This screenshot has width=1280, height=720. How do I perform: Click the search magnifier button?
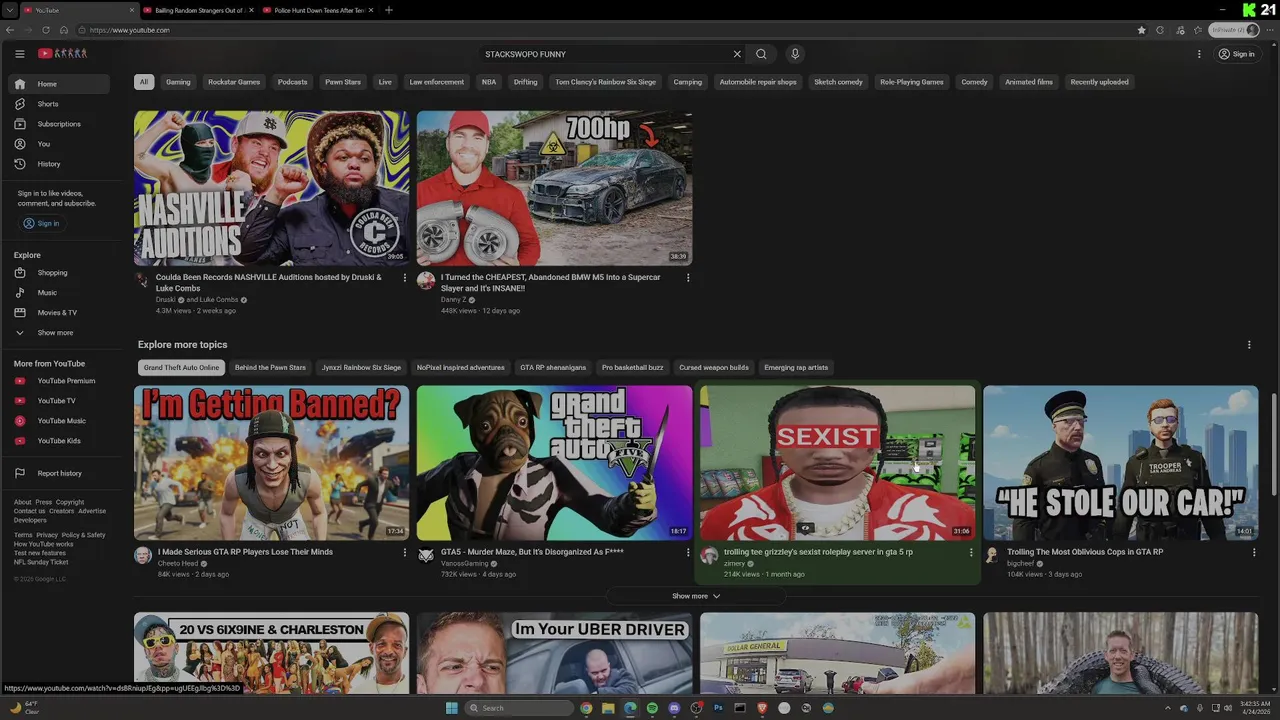(761, 54)
